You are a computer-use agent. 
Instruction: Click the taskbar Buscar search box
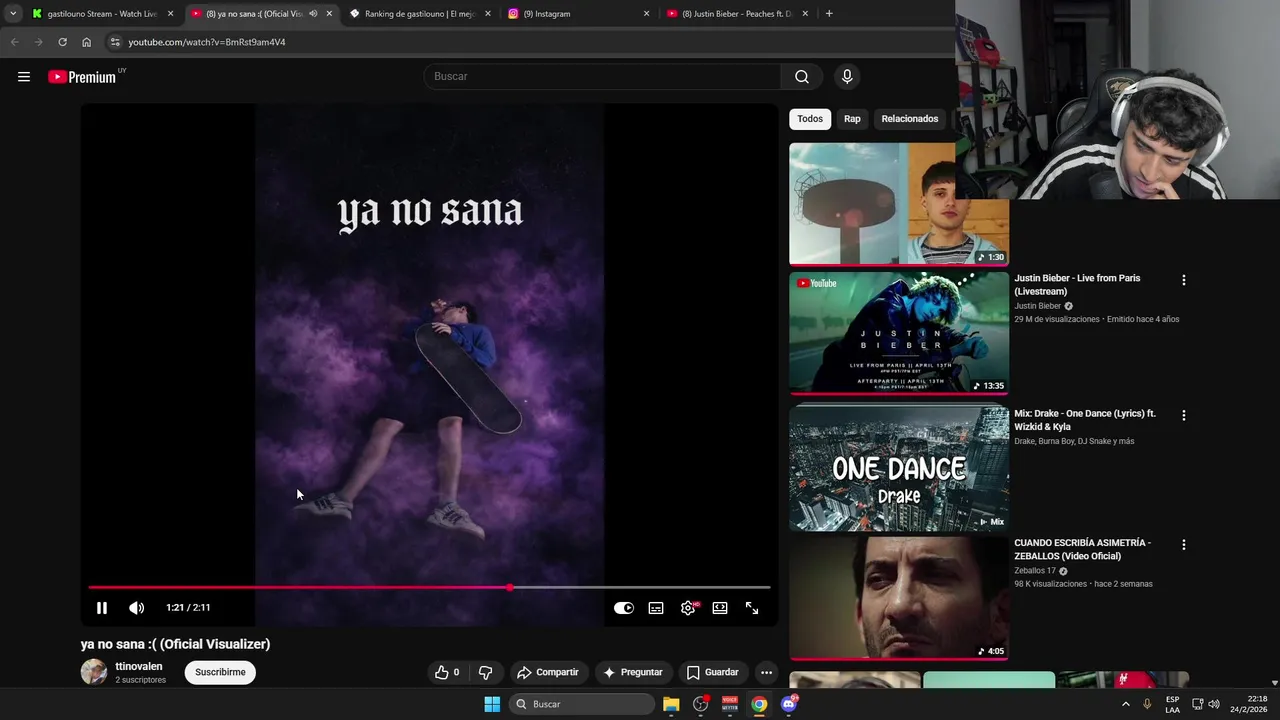[x=582, y=704]
